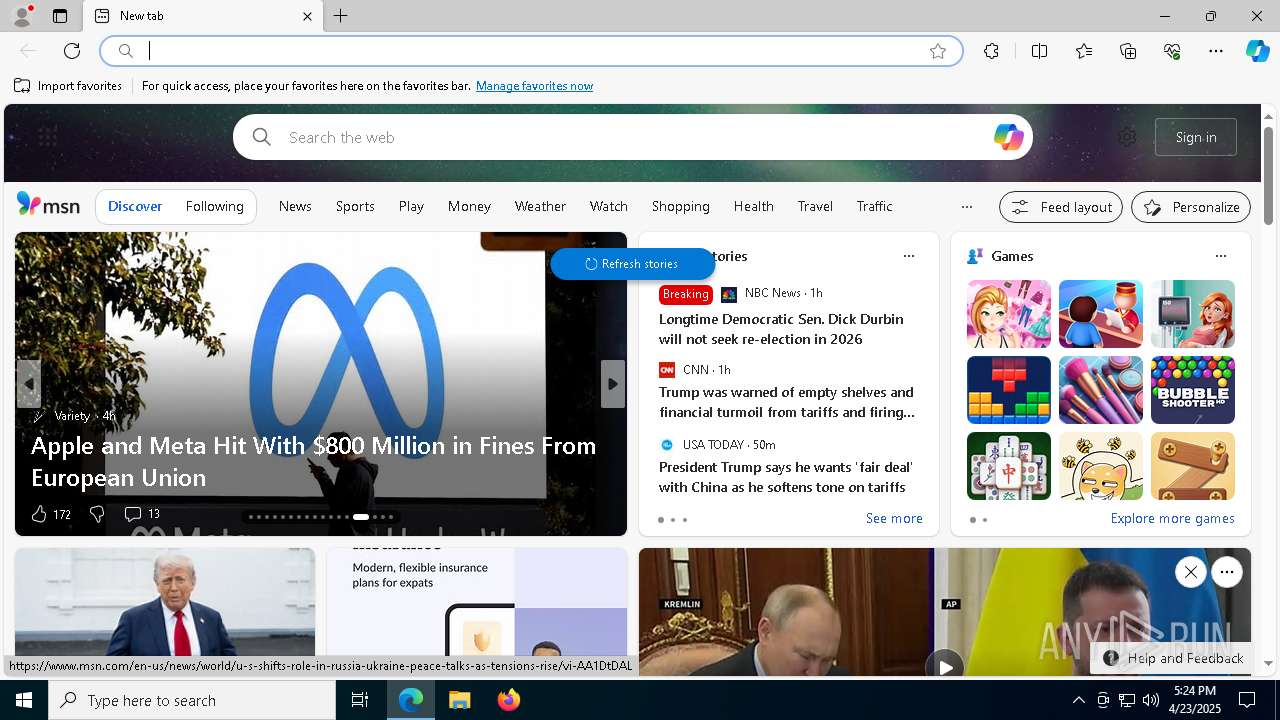Image resolution: width=1280 pixels, height=720 pixels.
Task: Go to msn logo home
Action: (48, 205)
